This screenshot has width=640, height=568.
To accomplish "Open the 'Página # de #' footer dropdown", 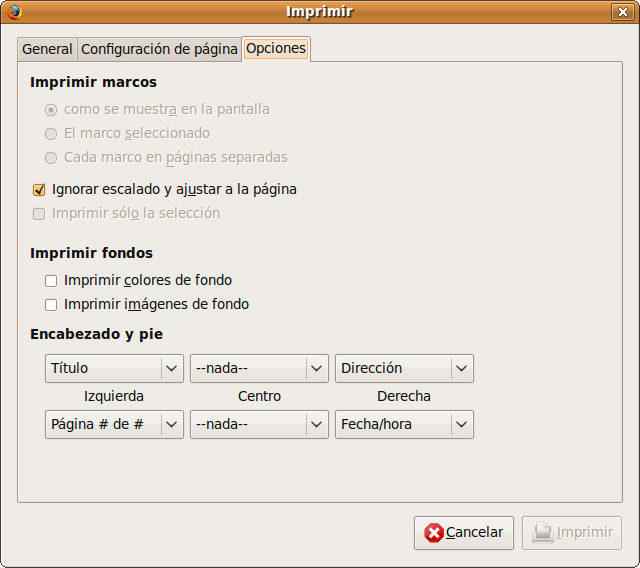I will coord(114,424).
